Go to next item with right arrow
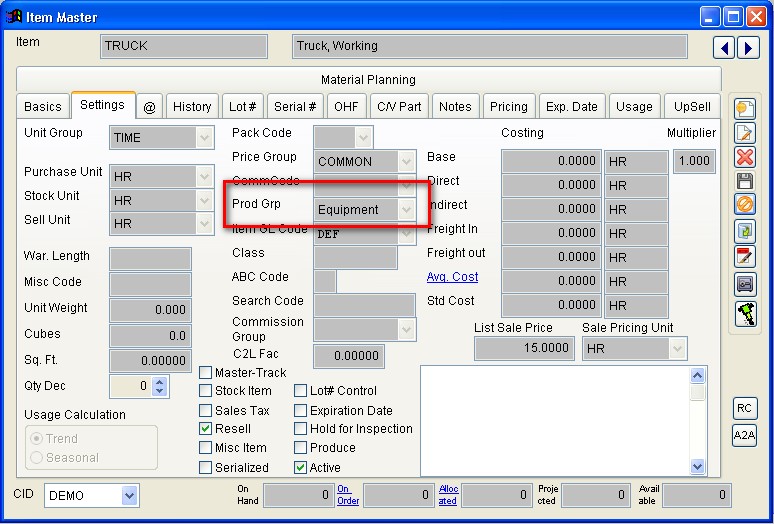The height and width of the screenshot is (524, 774). click(746, 47)
